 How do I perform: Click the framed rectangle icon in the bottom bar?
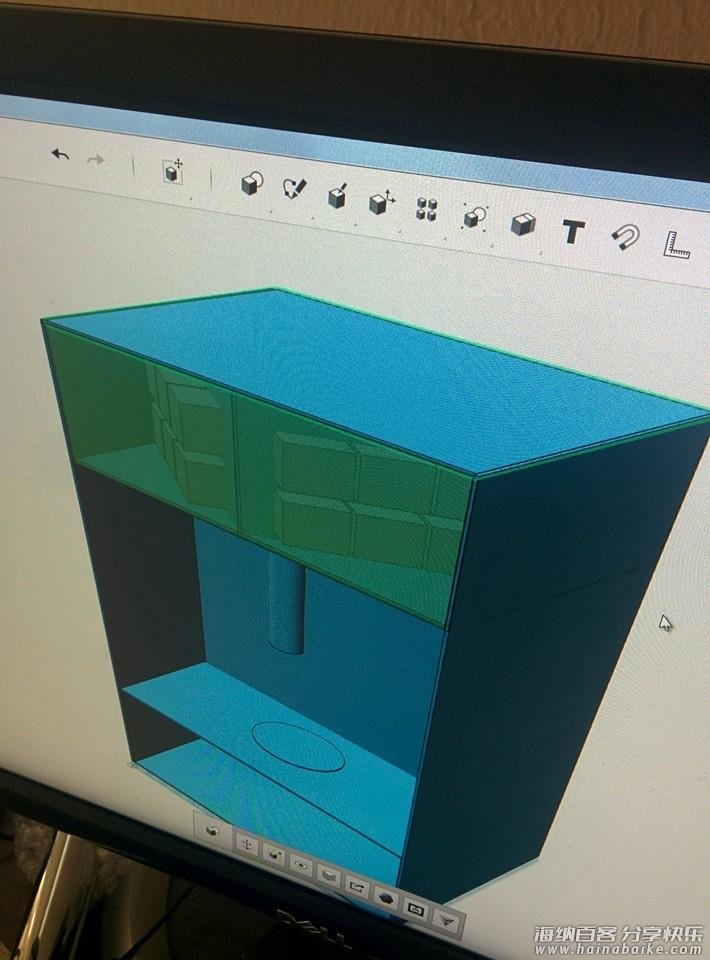click(415, 909)
